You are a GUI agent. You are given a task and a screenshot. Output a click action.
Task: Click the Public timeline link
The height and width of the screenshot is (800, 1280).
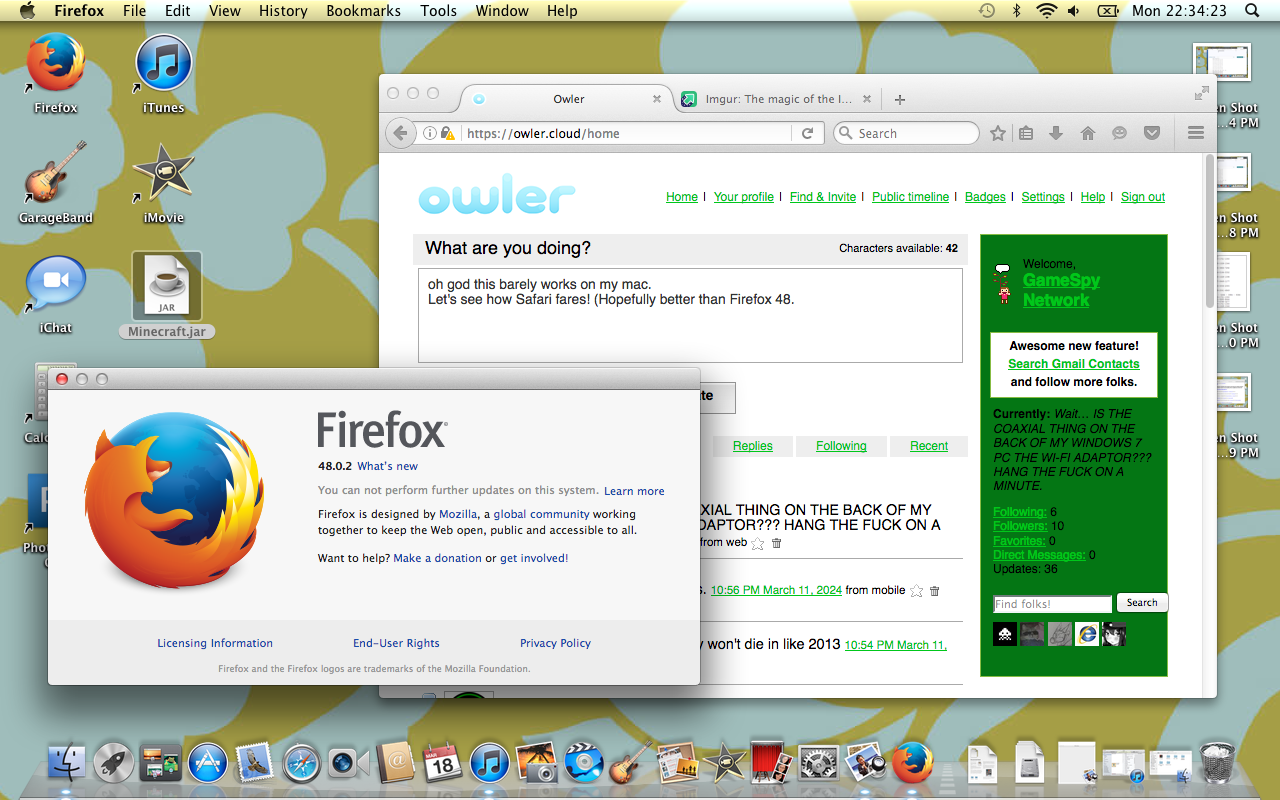910,197
